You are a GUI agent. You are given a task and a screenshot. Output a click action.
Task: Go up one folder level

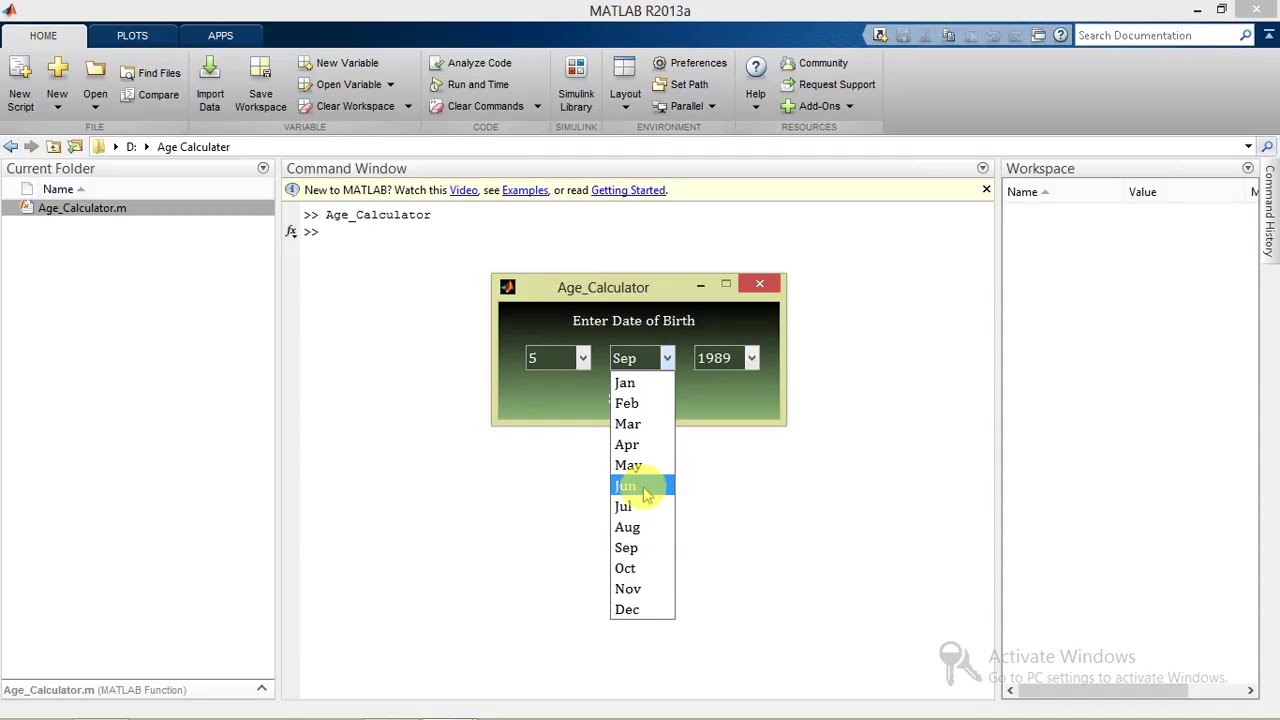(x=53, y=147)
